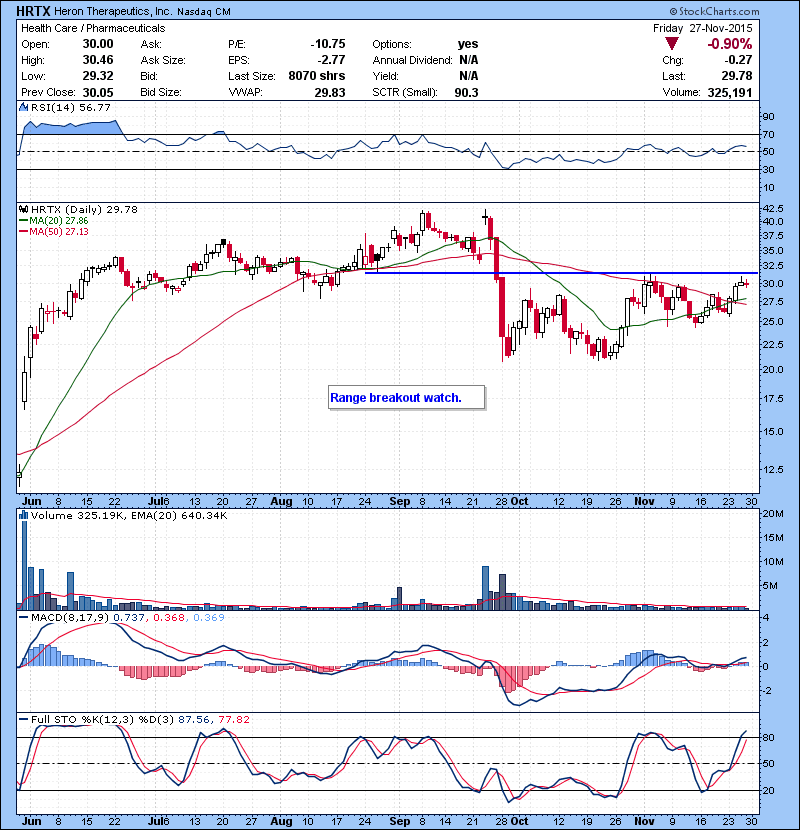This screenshot has height=830, width=800.
Task: Click the volume bars icon beside Volume label
Action: click(23, 515)
